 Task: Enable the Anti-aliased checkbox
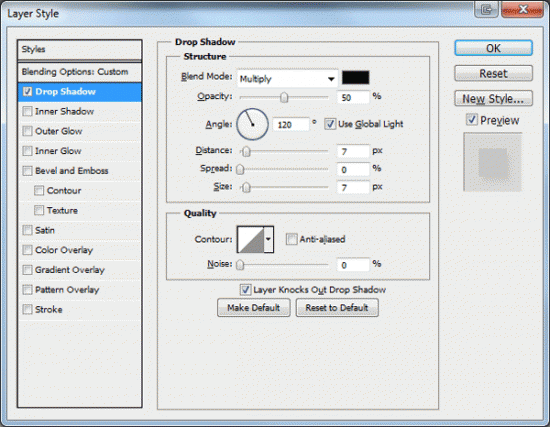(x=291, y=239)
